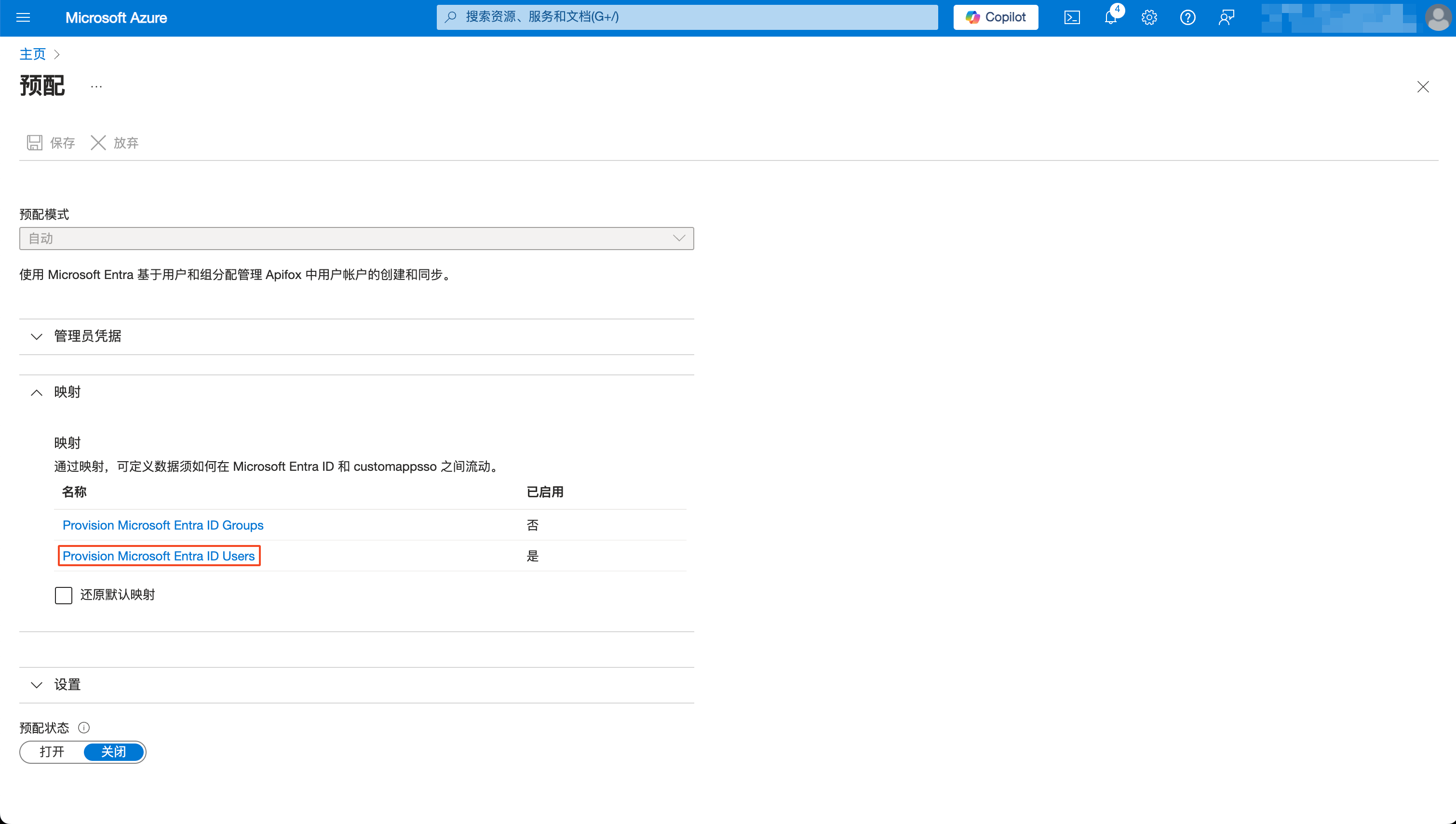Expand the 管理员凭据 section
The image size is (1456, 824).
(36, 336)
